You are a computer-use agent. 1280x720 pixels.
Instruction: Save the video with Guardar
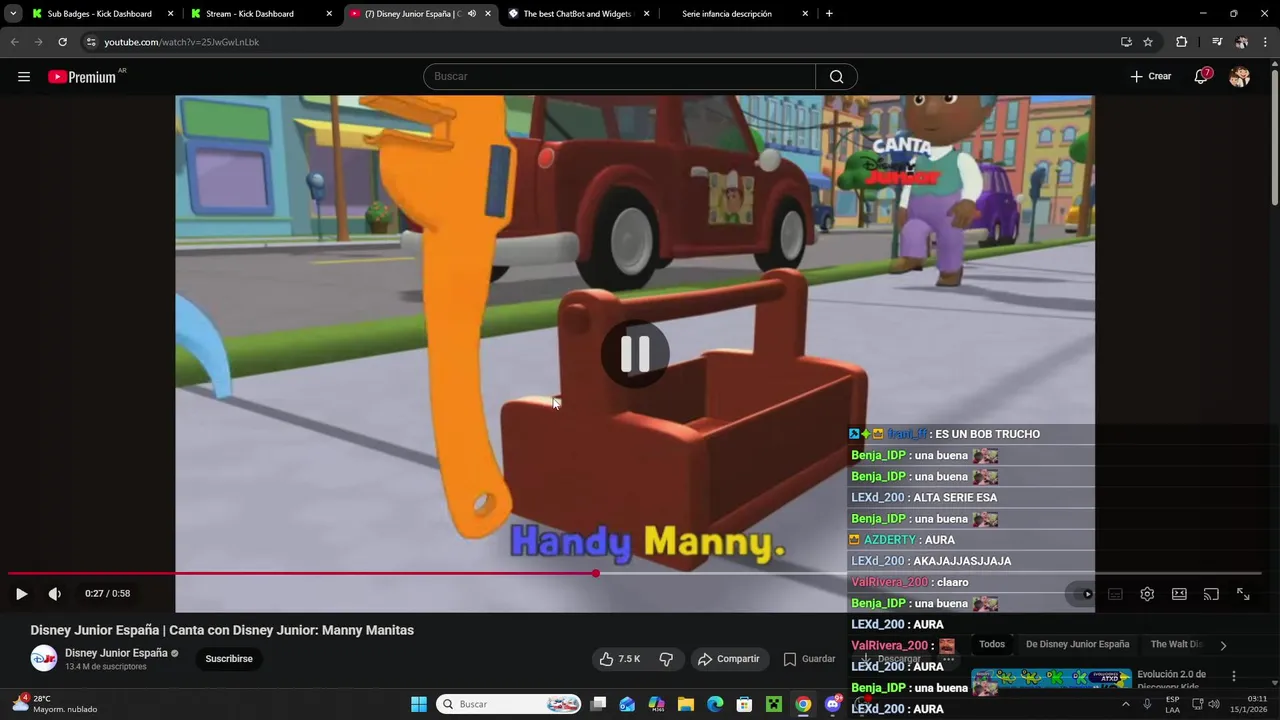click(x=810, y=659)
